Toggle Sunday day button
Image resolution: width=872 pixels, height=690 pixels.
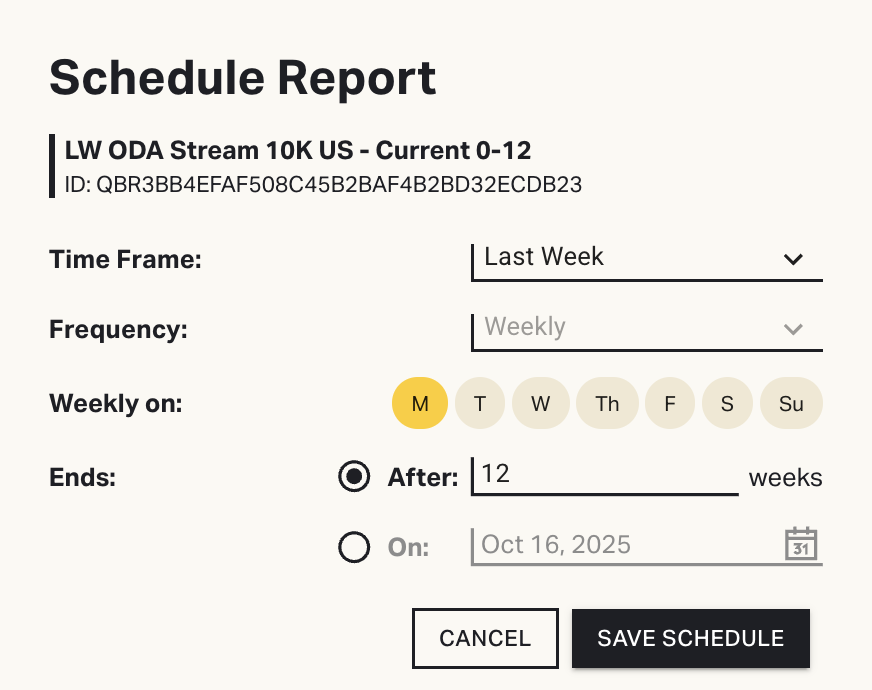tap(791, 404)
